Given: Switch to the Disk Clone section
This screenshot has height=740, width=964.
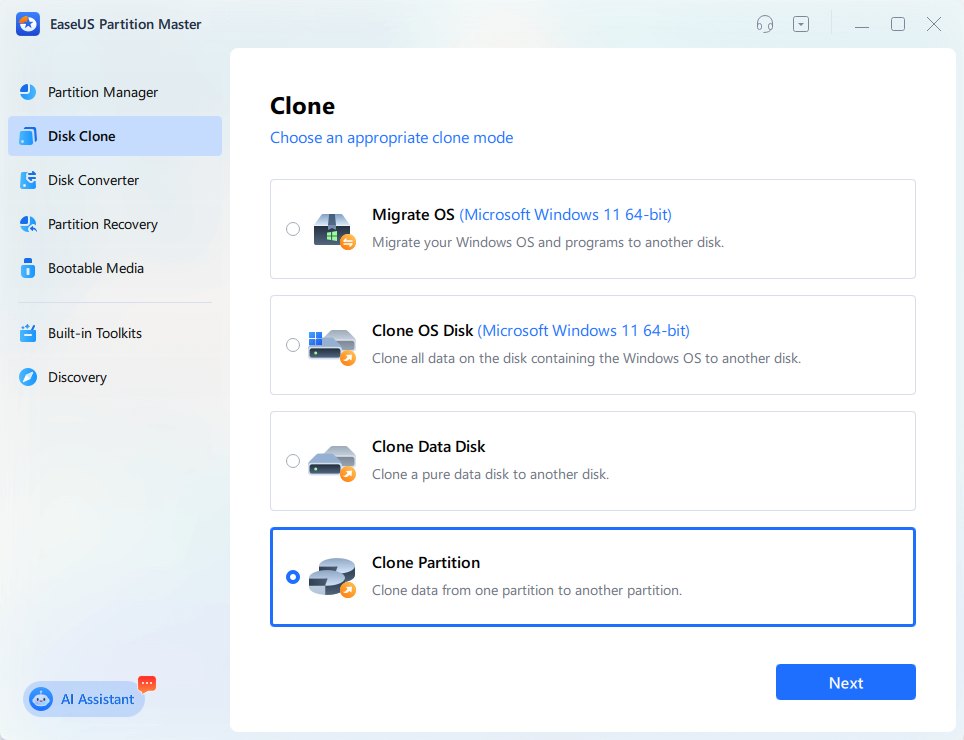Looking at the screenshot, I should (x=115, y=136).
